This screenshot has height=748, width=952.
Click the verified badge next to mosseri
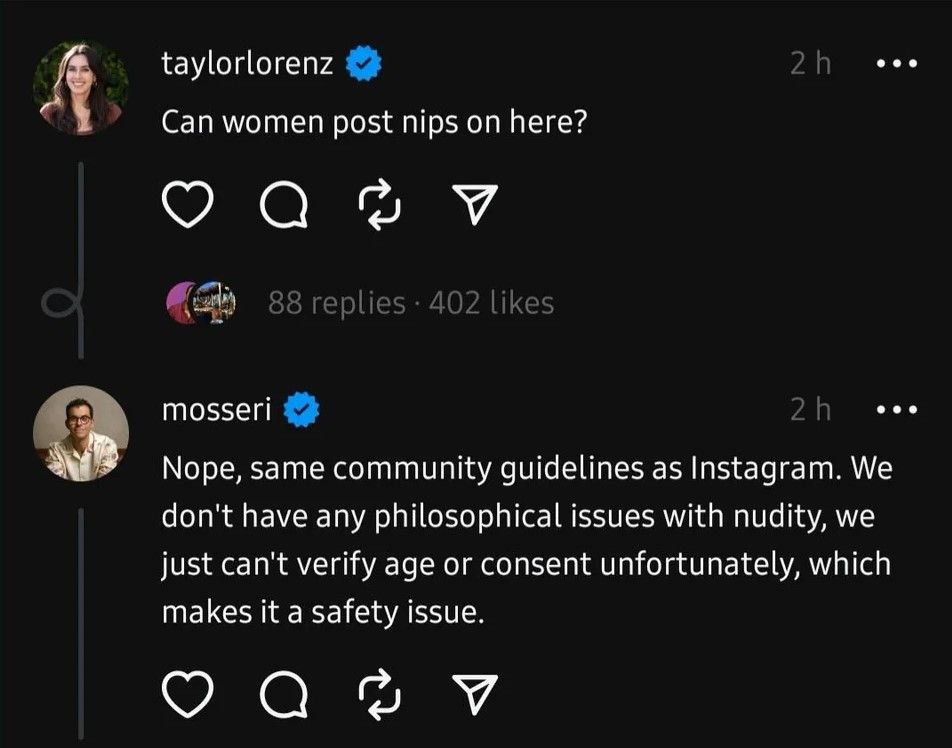(302, 410)
